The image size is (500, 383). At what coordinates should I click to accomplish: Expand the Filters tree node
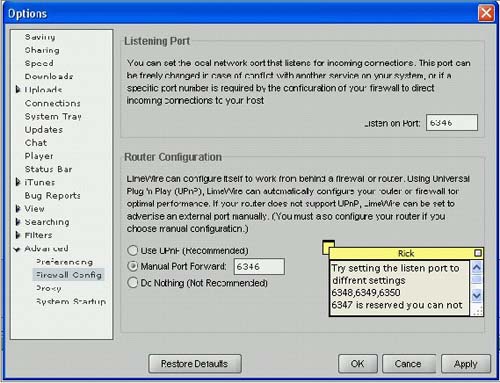[18, 235]
